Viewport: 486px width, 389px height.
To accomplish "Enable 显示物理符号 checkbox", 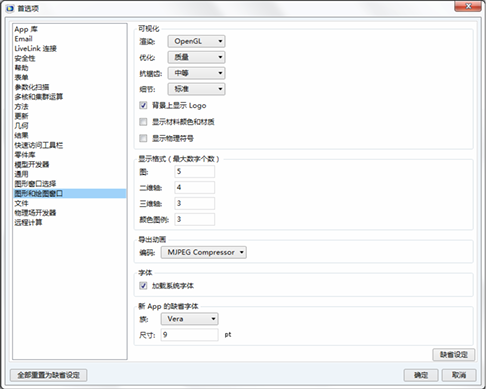I will coord(143,138).
